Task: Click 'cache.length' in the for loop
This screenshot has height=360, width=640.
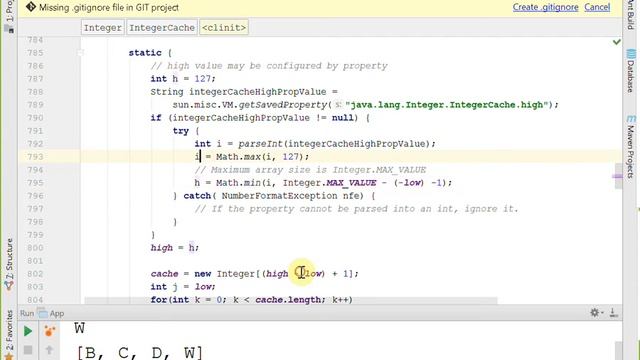Action: [287, 300]
